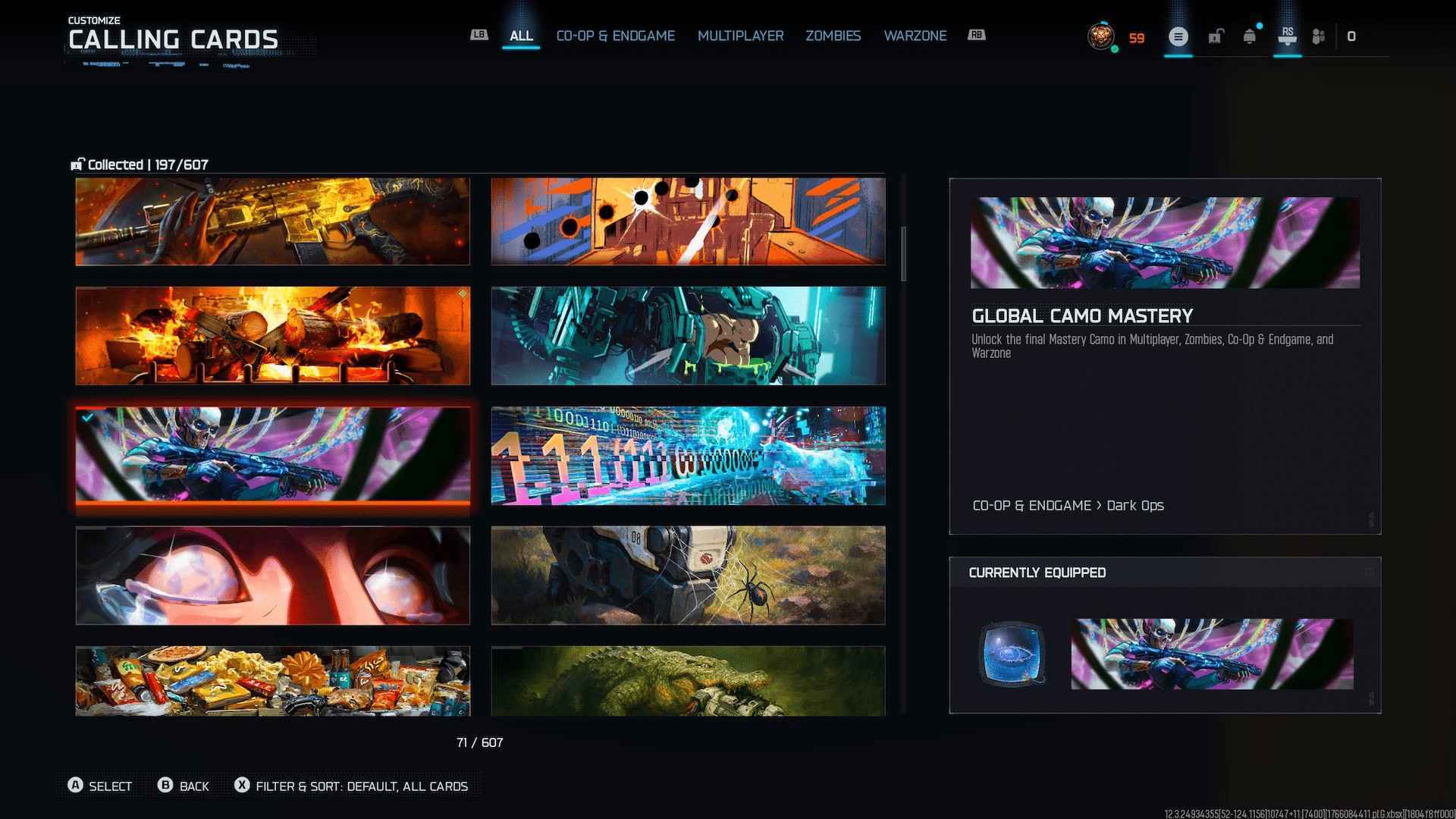
Task: Open the hamburger menu icon
Action: pyautogui.click(x=1178, y=36)
